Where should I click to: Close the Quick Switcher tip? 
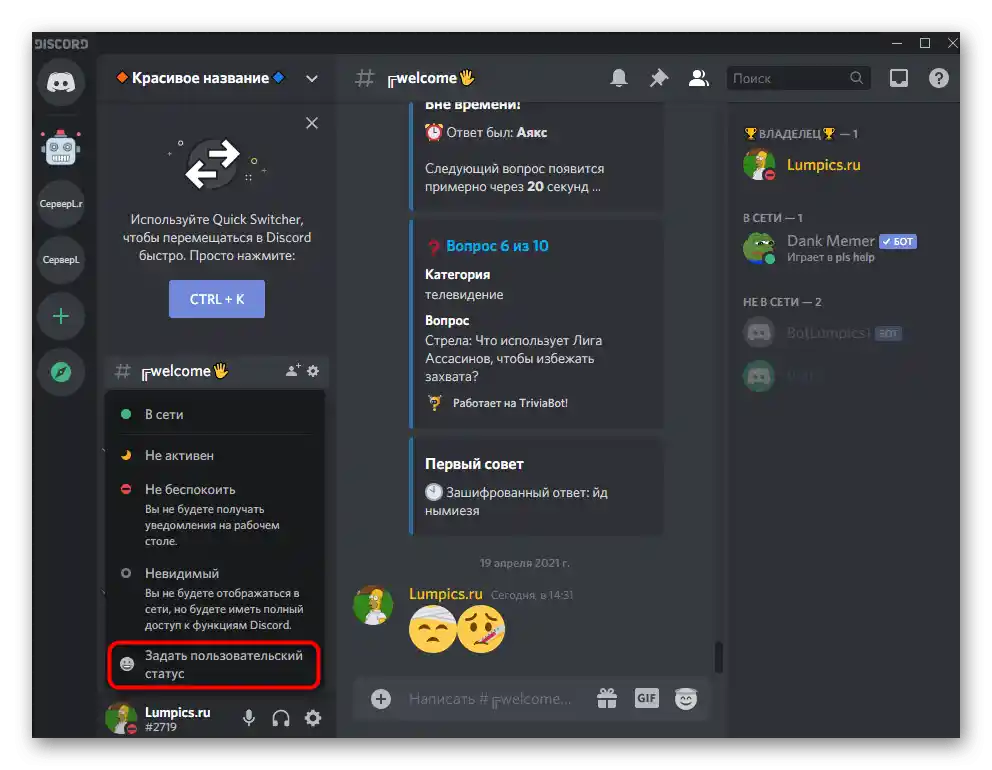(x=312, y=123)
